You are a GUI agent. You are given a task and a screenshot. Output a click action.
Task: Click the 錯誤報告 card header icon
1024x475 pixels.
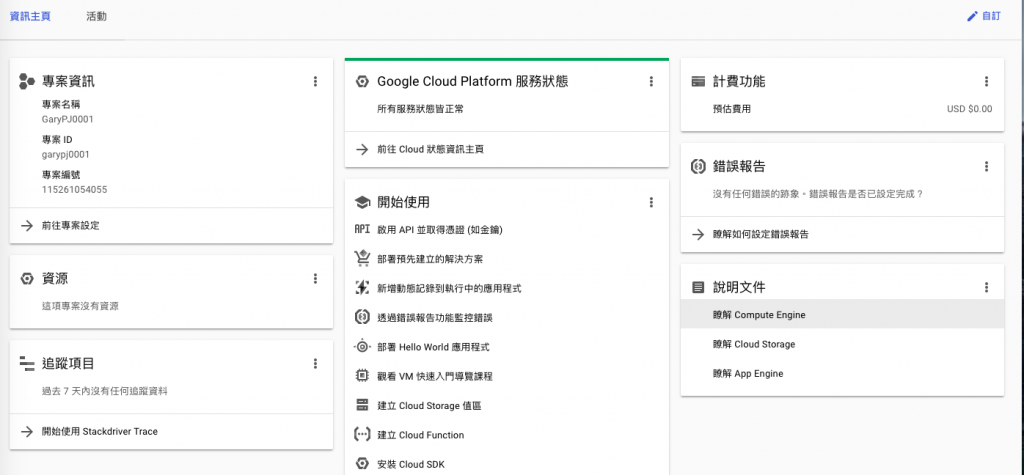(x=699, y=166)
